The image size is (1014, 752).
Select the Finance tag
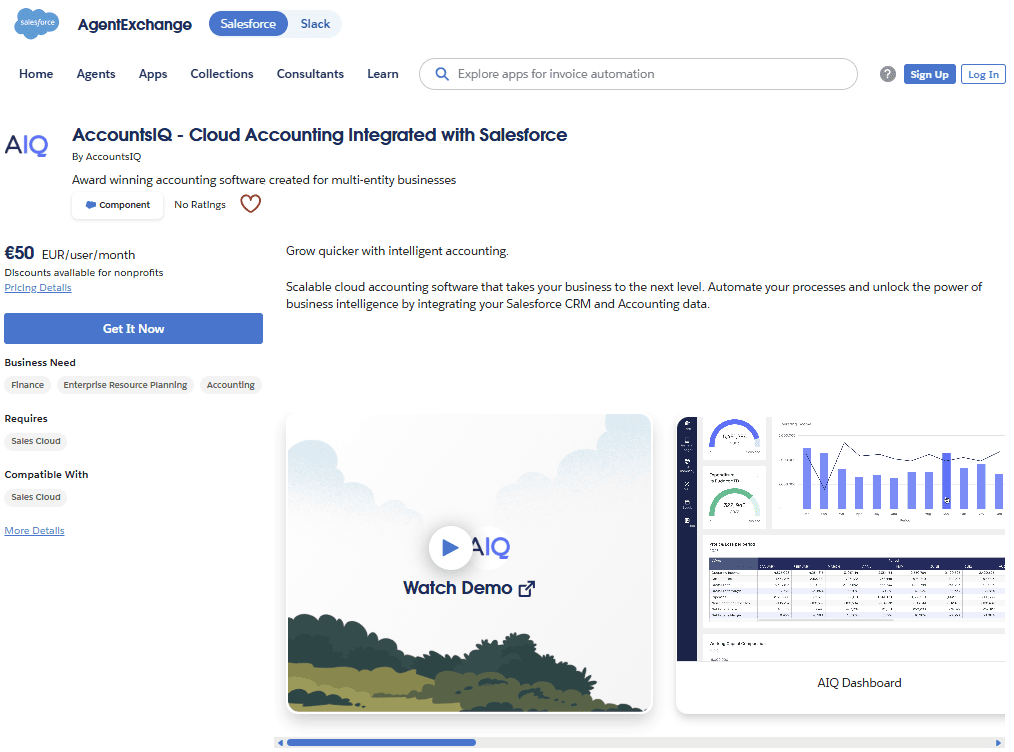click(28, 385)
